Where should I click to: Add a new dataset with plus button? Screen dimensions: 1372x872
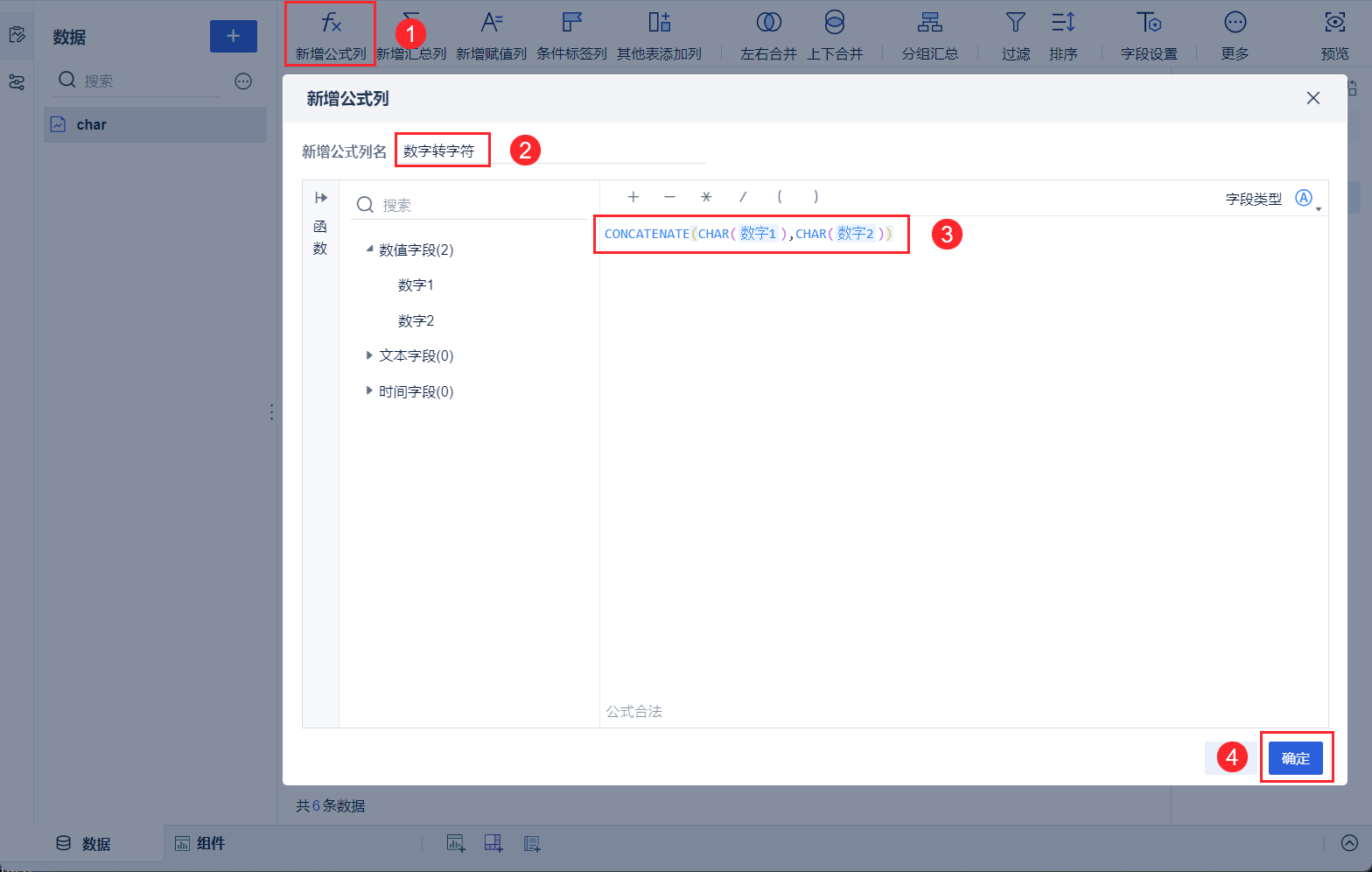click(x=234, y=36)
